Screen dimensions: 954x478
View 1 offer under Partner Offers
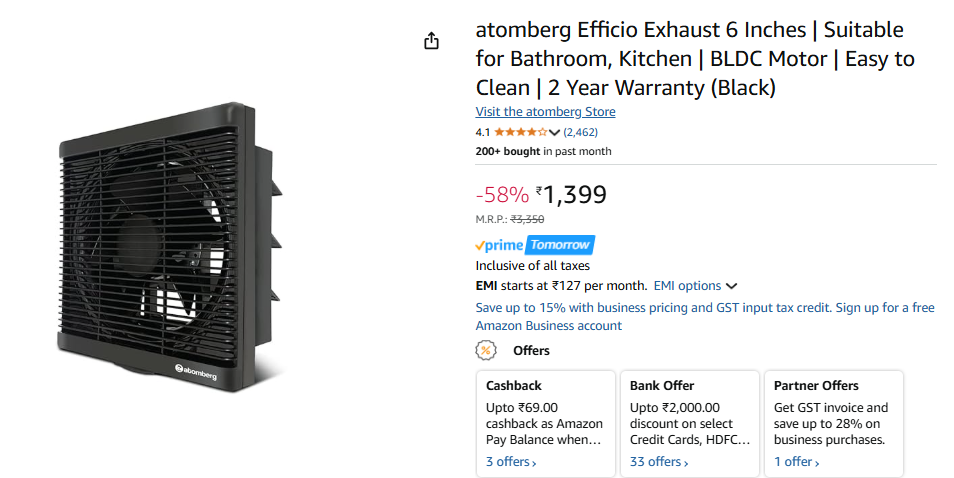point(796,462)
